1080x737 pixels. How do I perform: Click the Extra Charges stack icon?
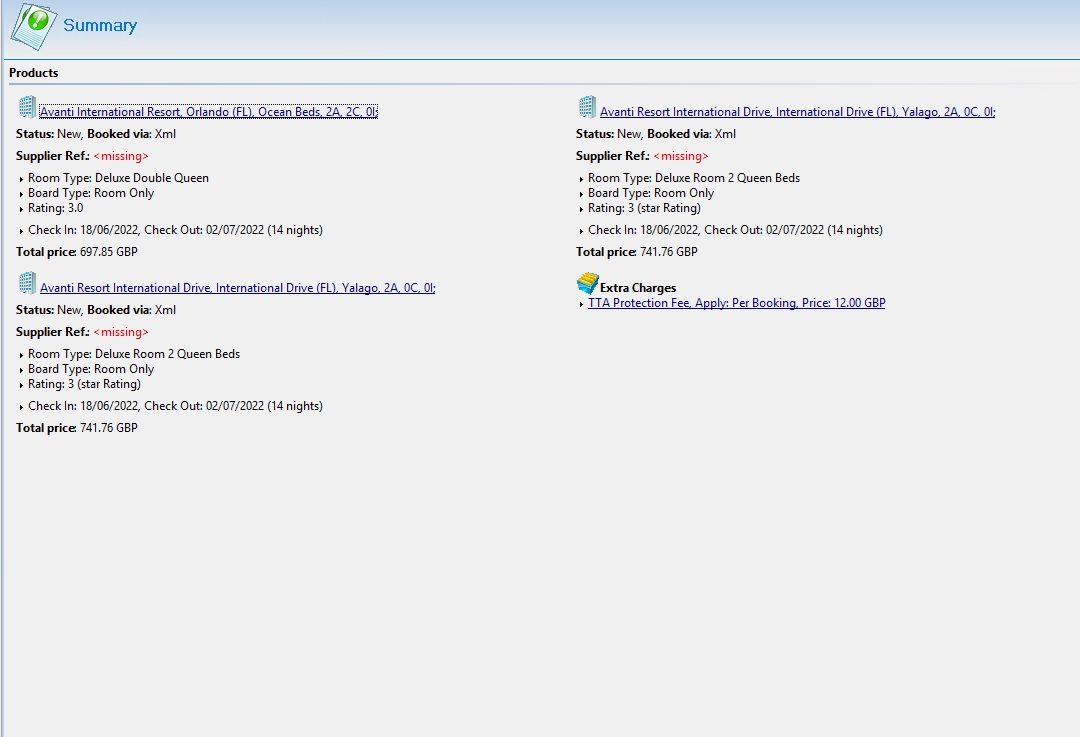pyautogui.click(x=588, y=283)
